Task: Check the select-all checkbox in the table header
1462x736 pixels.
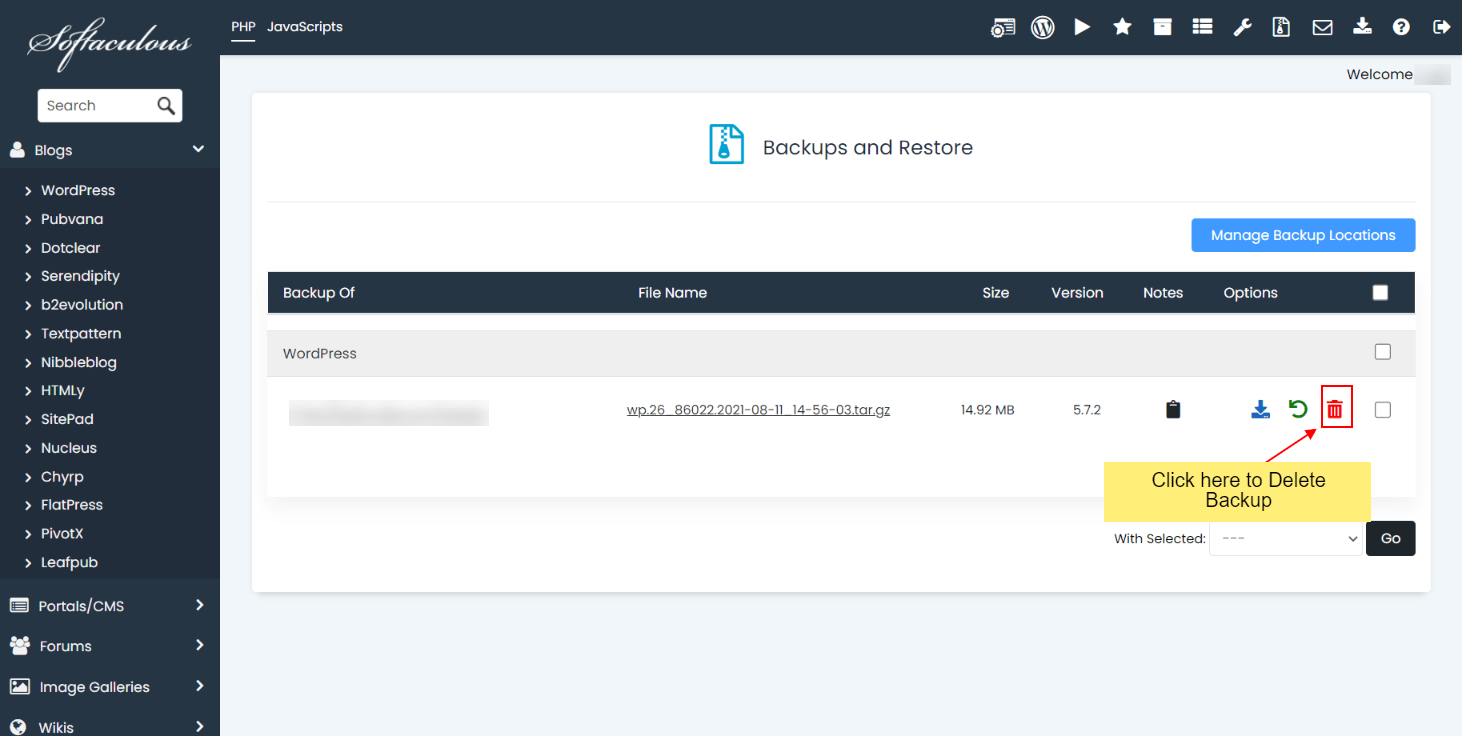Action: tap(1380, 292)
